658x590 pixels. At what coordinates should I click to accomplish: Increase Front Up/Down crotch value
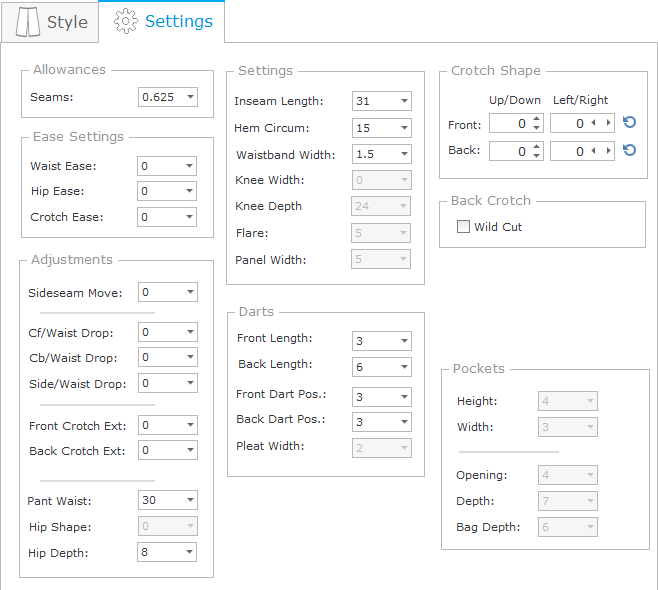coord(537,119)
